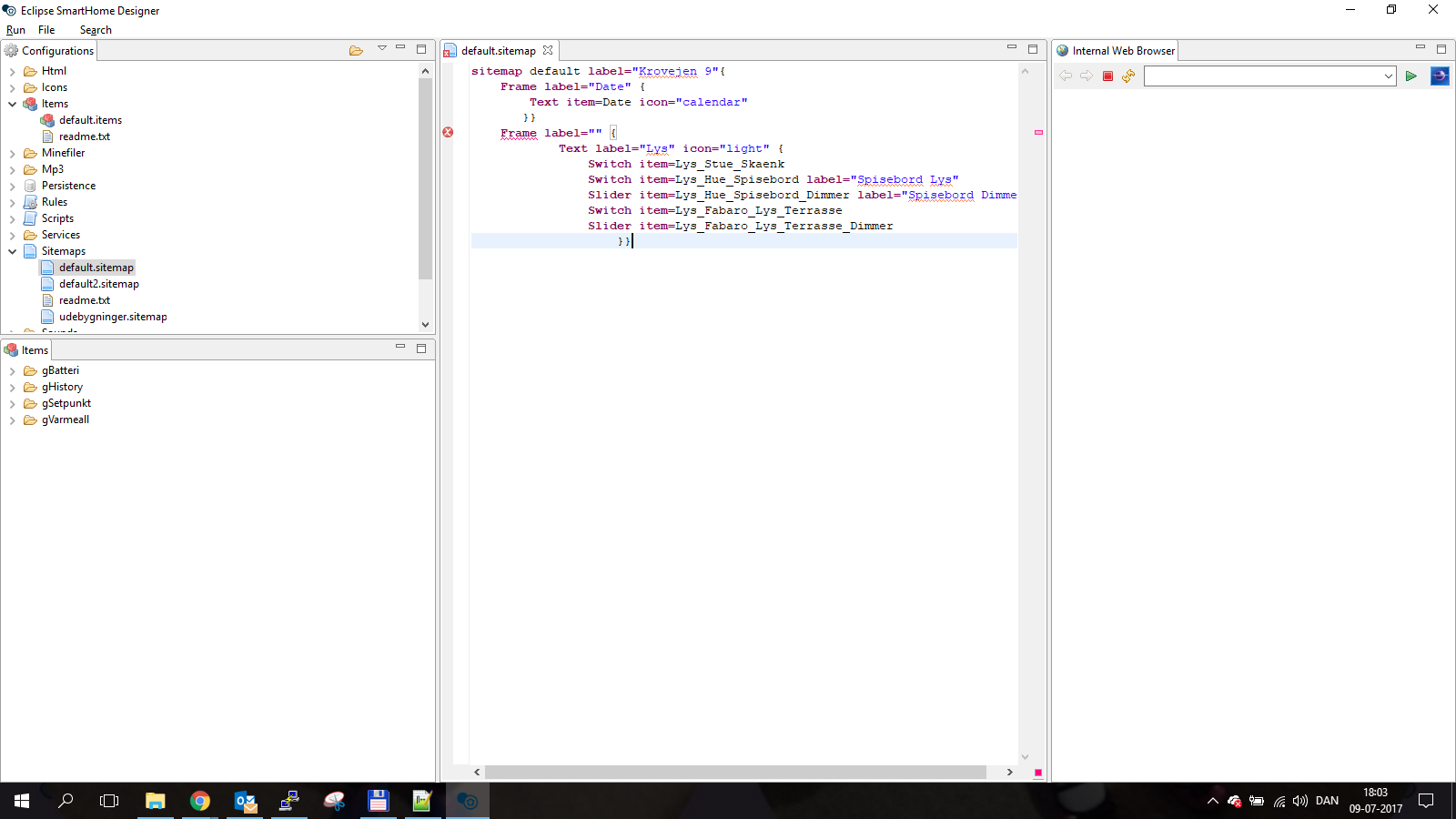Click the green Go to URL arrow
Viewport: 1456px width, 819px height.
tap(1410, 76)
